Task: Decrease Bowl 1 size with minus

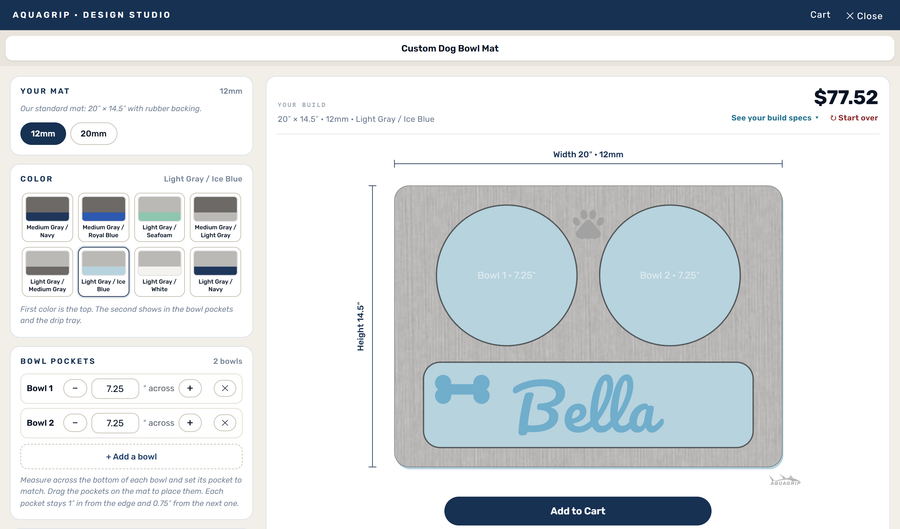Action: pos(75,388)
